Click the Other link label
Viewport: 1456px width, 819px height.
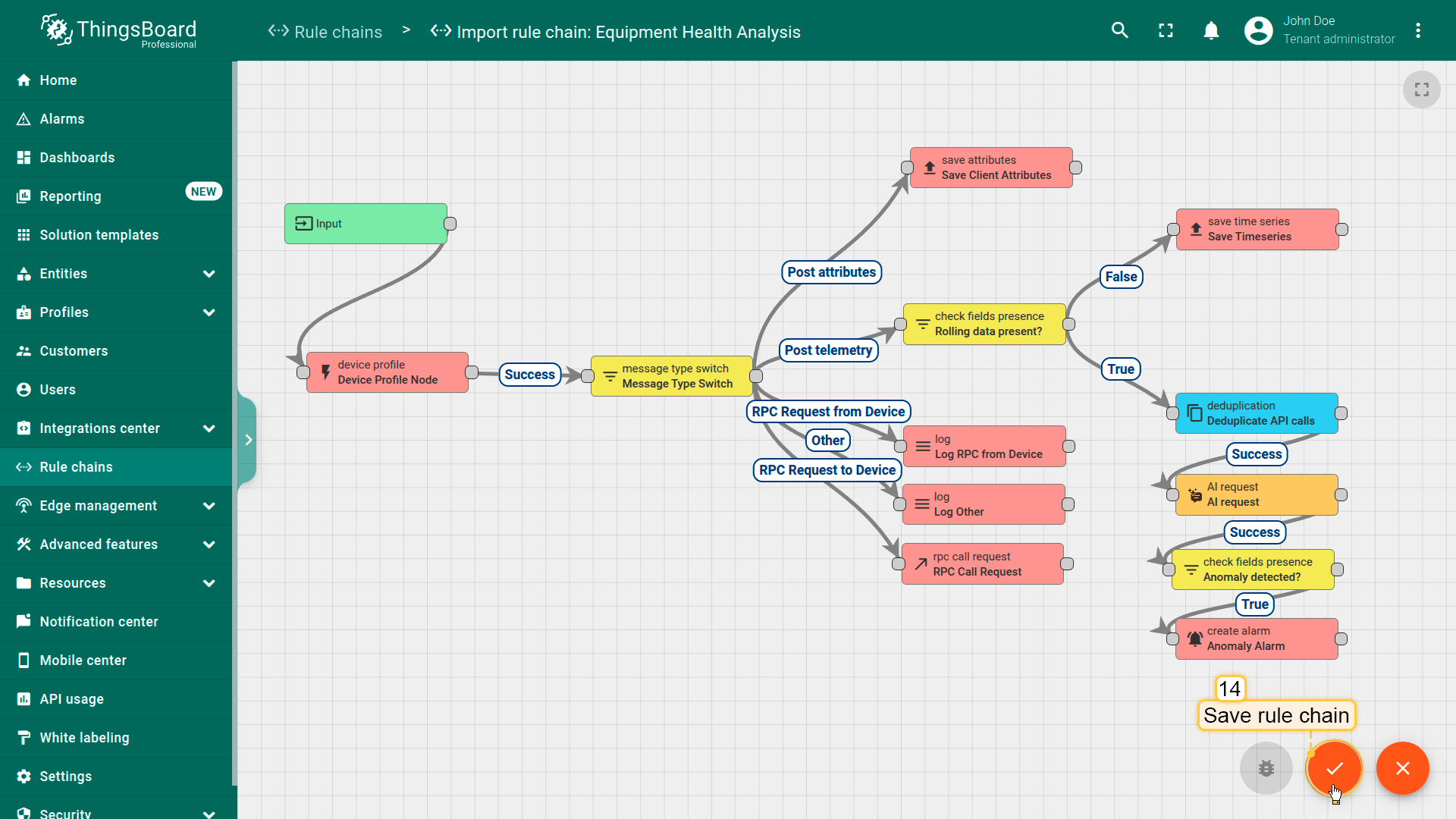[x=827, y=441]
